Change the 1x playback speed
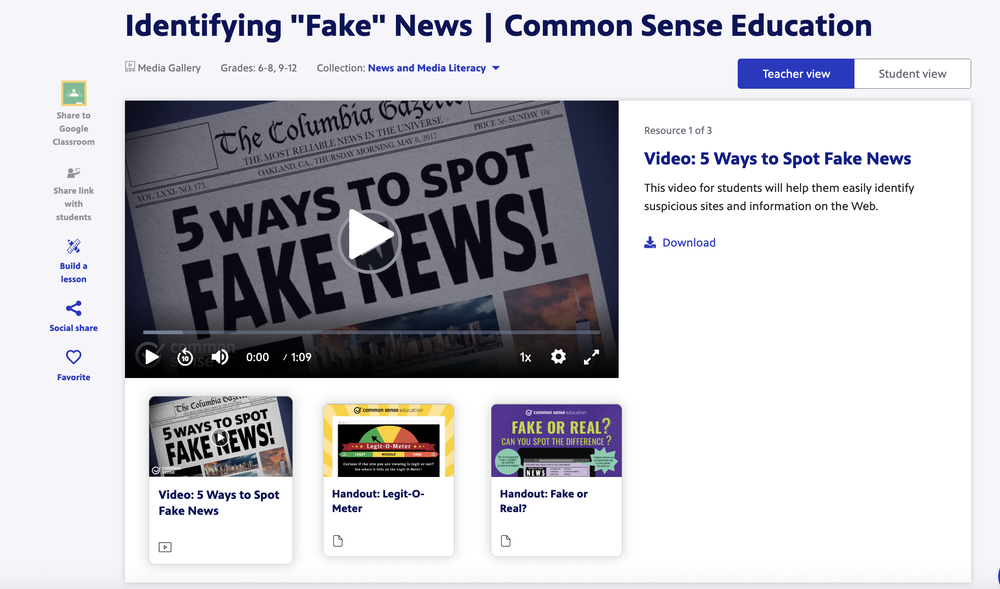 (x=526, y=358)
